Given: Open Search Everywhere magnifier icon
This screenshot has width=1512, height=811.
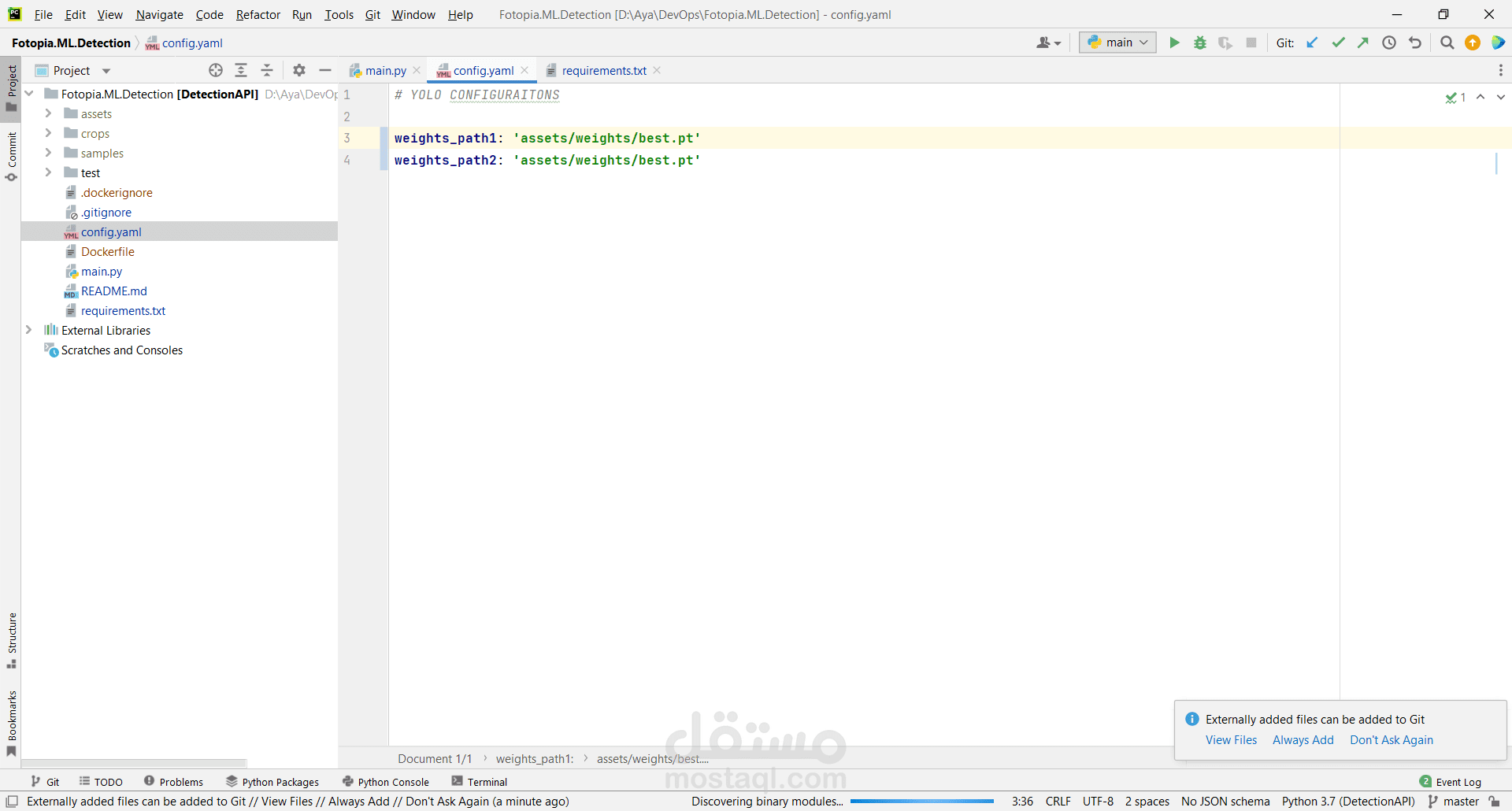Looking at the screenshot, I should pos(1447,43).
